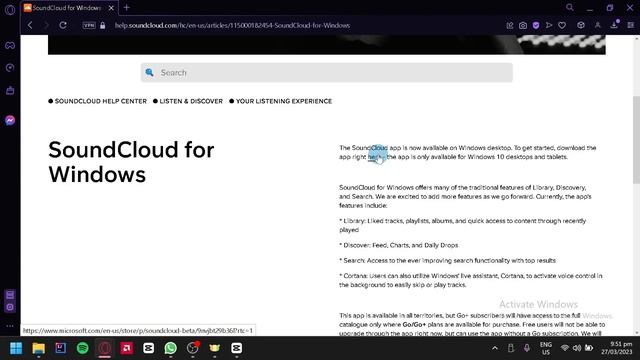Image resolution: width=640 pixels, height=360 pixels.
Task: Open the Opera GX main menu logo
Action: tap(10, 10)
